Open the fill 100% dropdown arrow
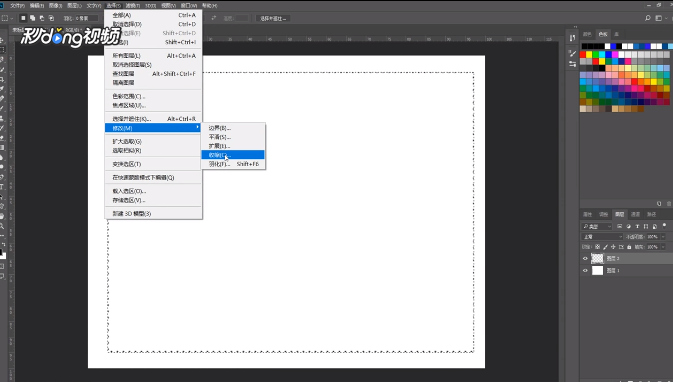 coord(663,247)
